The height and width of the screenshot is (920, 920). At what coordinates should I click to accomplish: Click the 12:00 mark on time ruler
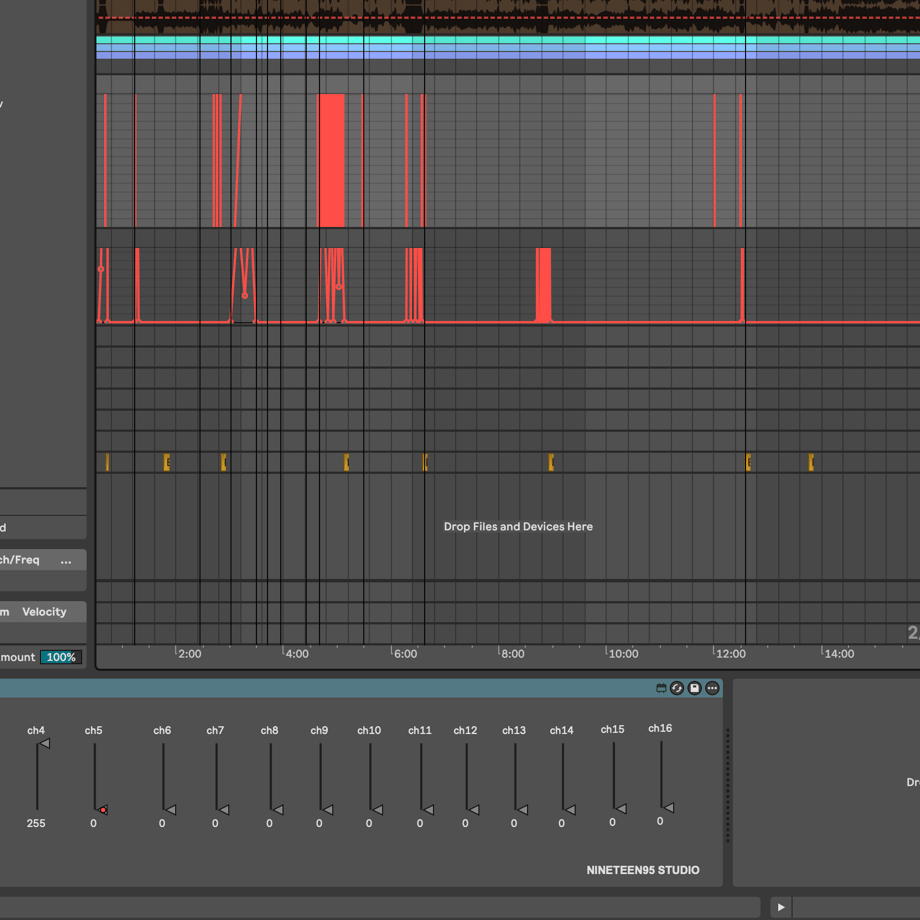point(731,654)
